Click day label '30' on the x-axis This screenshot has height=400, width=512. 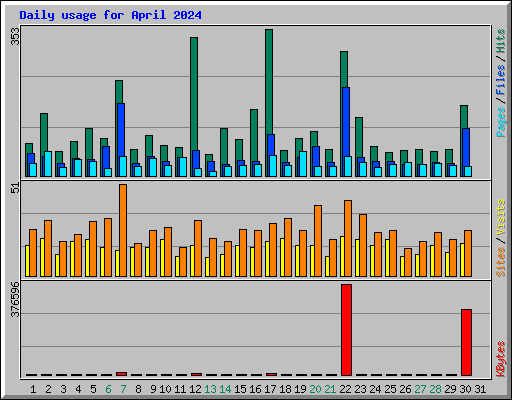465,389
